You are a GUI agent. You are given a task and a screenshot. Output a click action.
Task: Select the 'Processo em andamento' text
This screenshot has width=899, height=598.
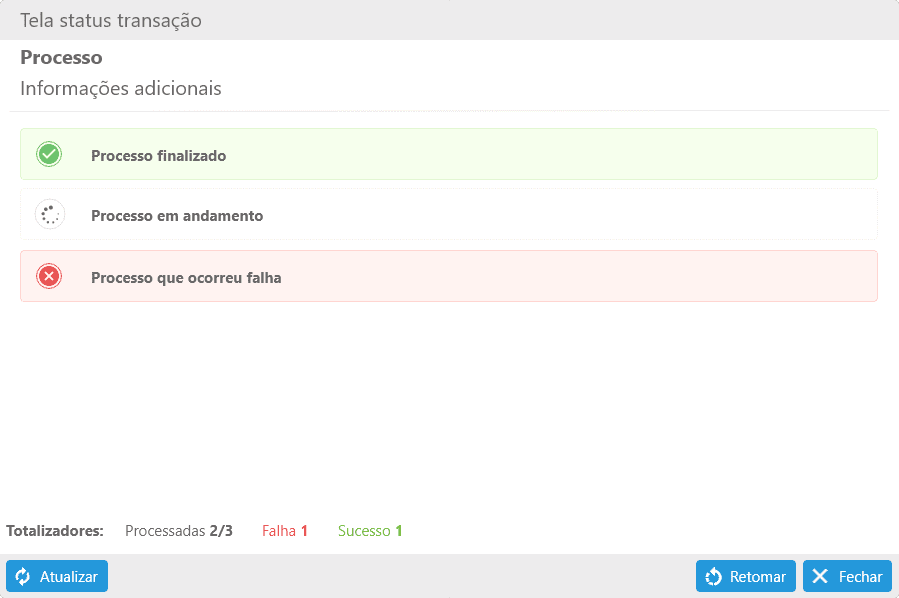coord(177,216)
